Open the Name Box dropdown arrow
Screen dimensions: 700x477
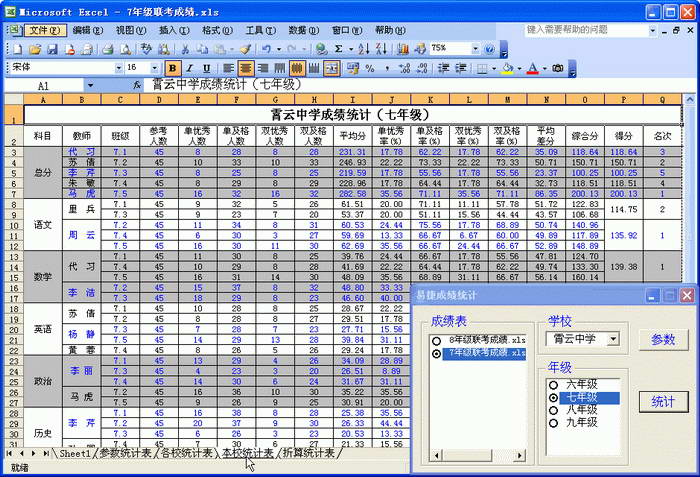tap(90, 85)
